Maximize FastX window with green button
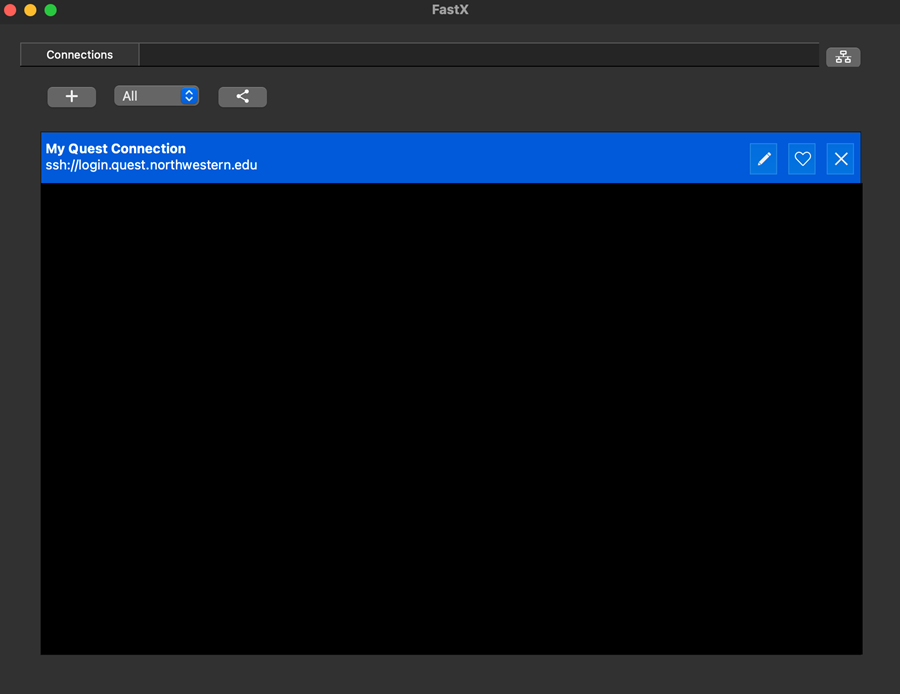This screenshot has width=900, height=694. click(x=50, y=10)
